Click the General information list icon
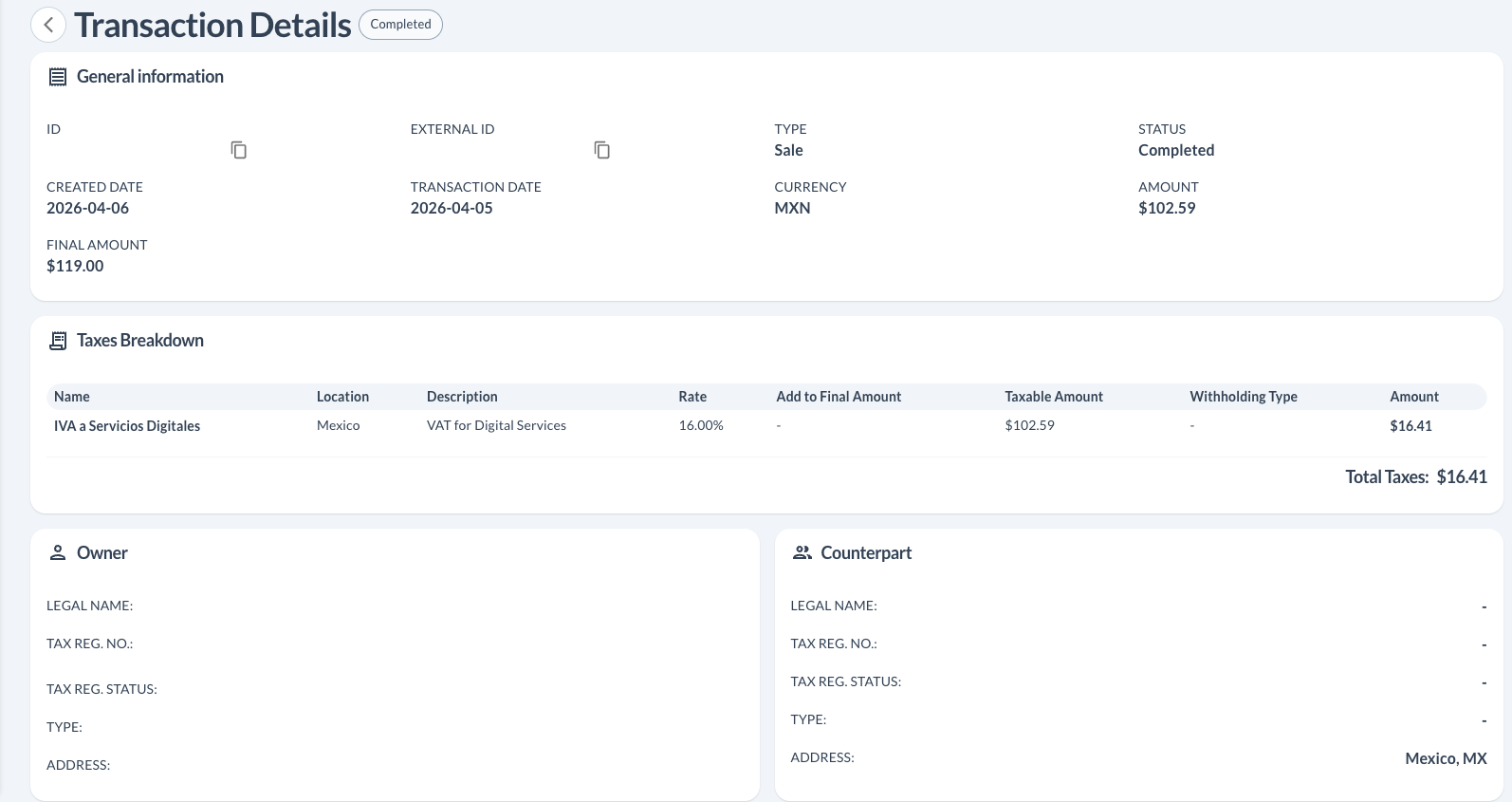 [x=58, y=77]
